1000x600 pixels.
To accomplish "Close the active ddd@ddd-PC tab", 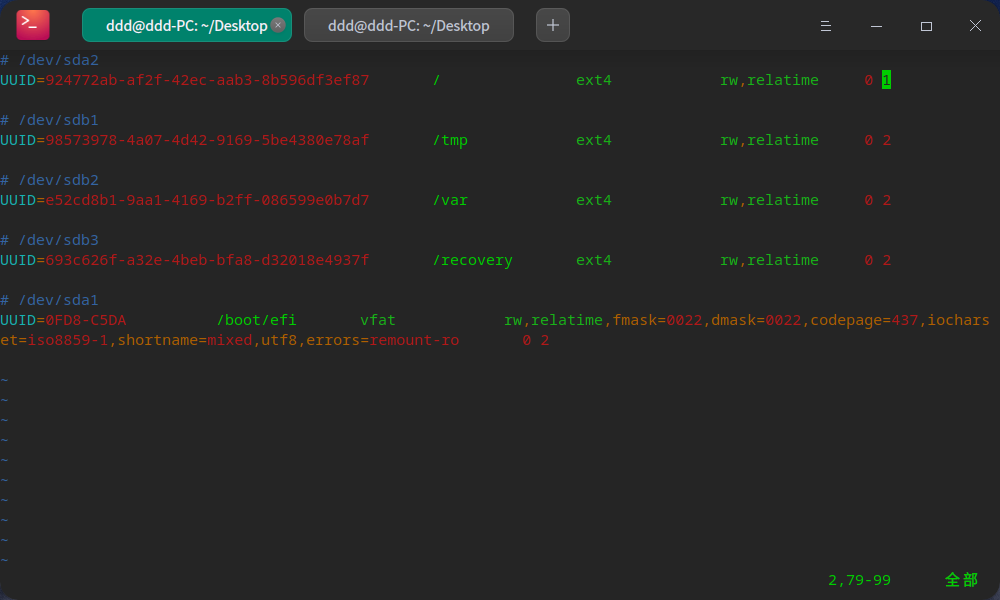I will click(x=278, y=26).
